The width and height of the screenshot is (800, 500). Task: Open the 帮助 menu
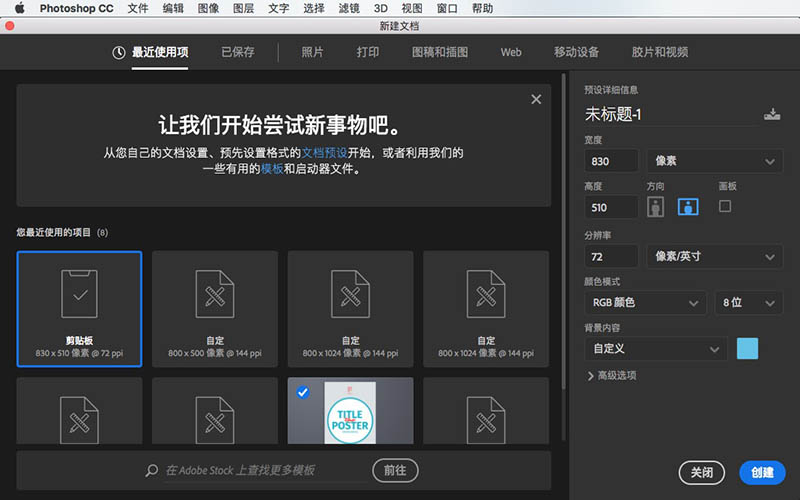click(482, 8)
